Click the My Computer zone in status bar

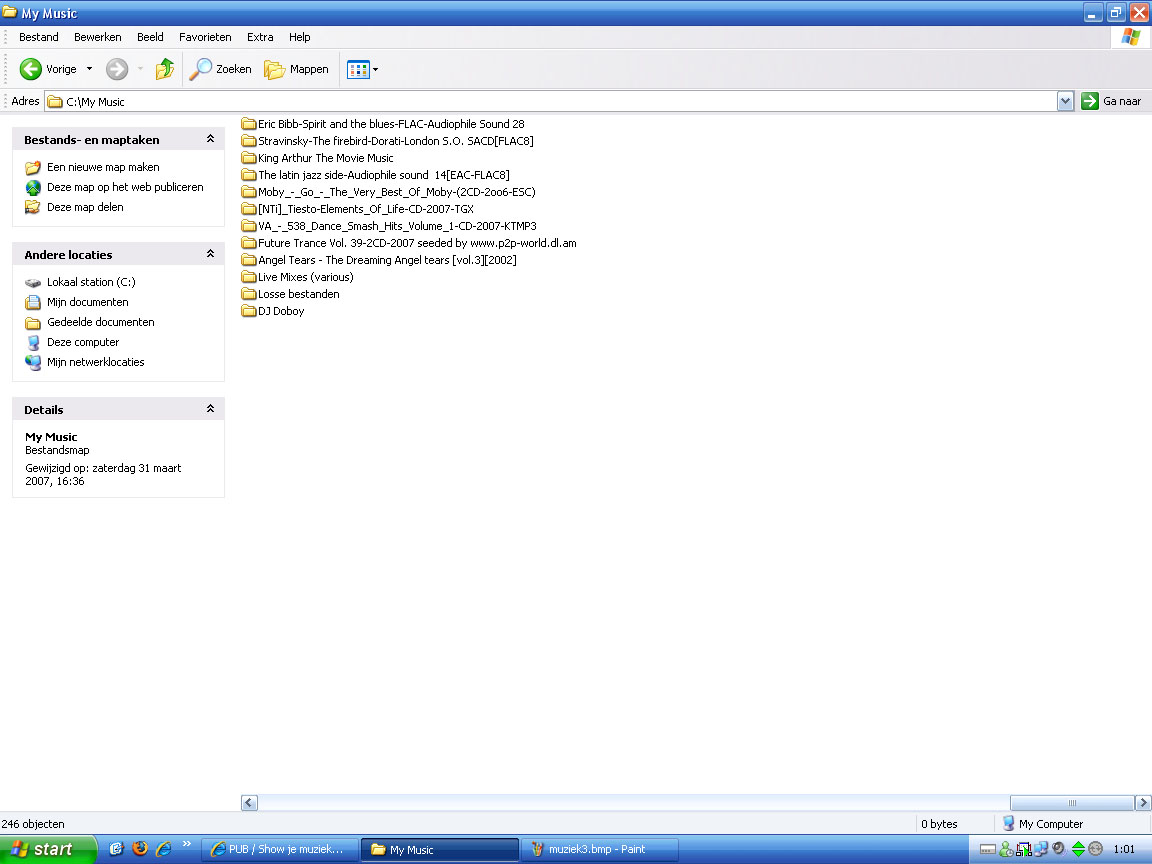pyautogui.click(x=1043, y=824)
